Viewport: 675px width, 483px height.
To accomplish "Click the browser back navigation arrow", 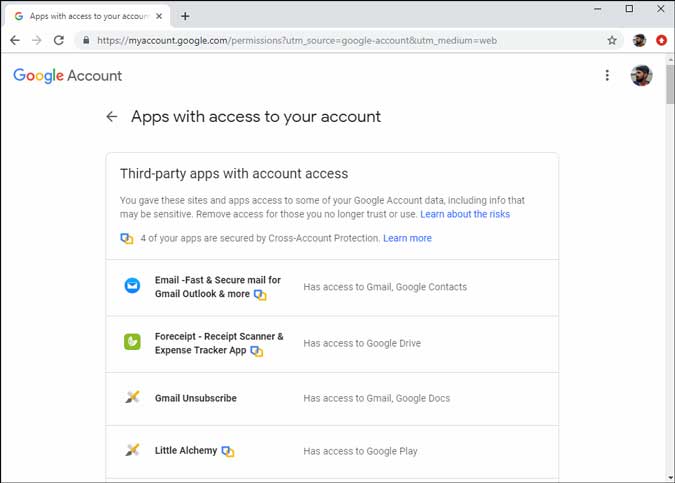I will click(x=15, y=41).
